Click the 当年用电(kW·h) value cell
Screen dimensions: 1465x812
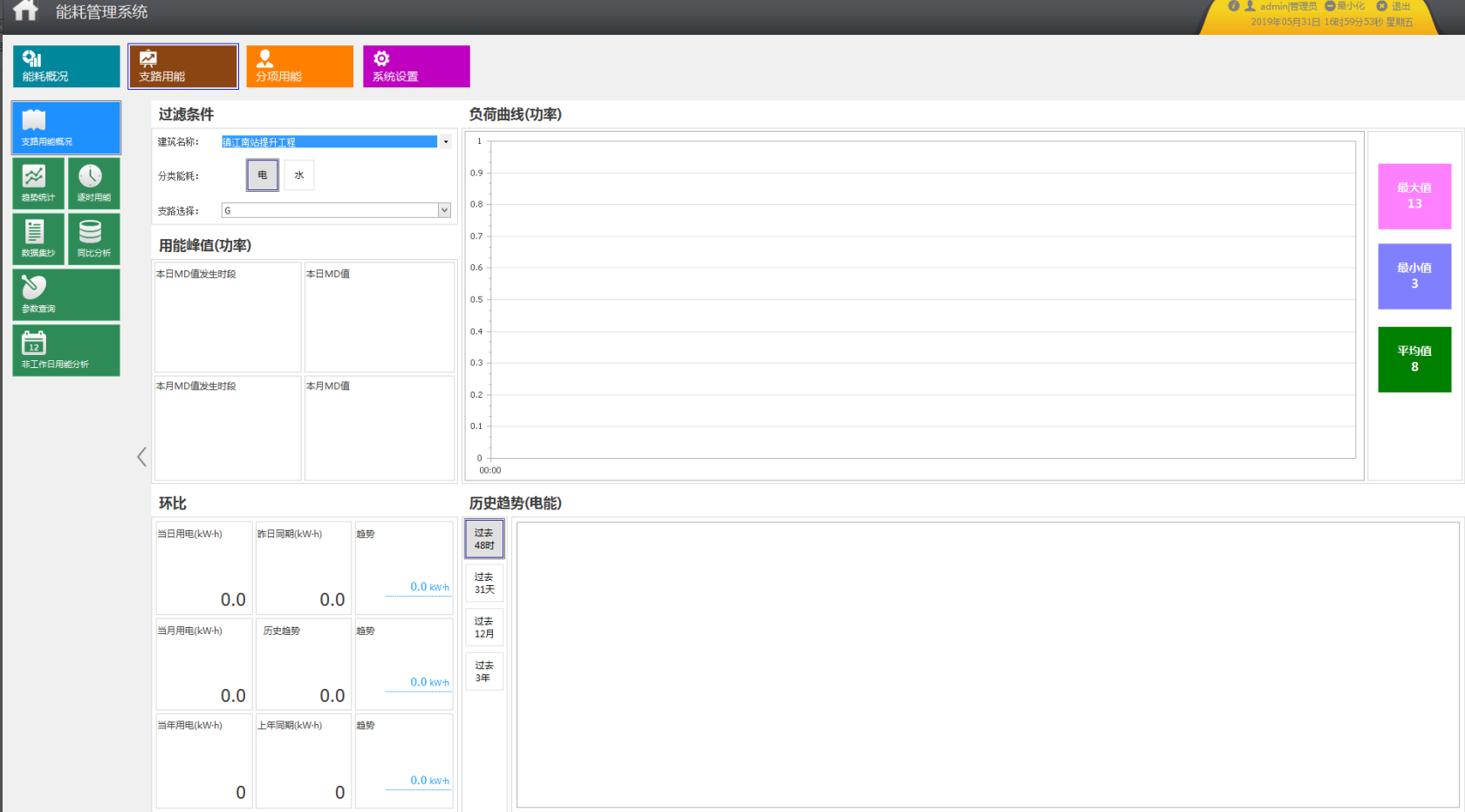pyautogui.click(x=204, y=761)
